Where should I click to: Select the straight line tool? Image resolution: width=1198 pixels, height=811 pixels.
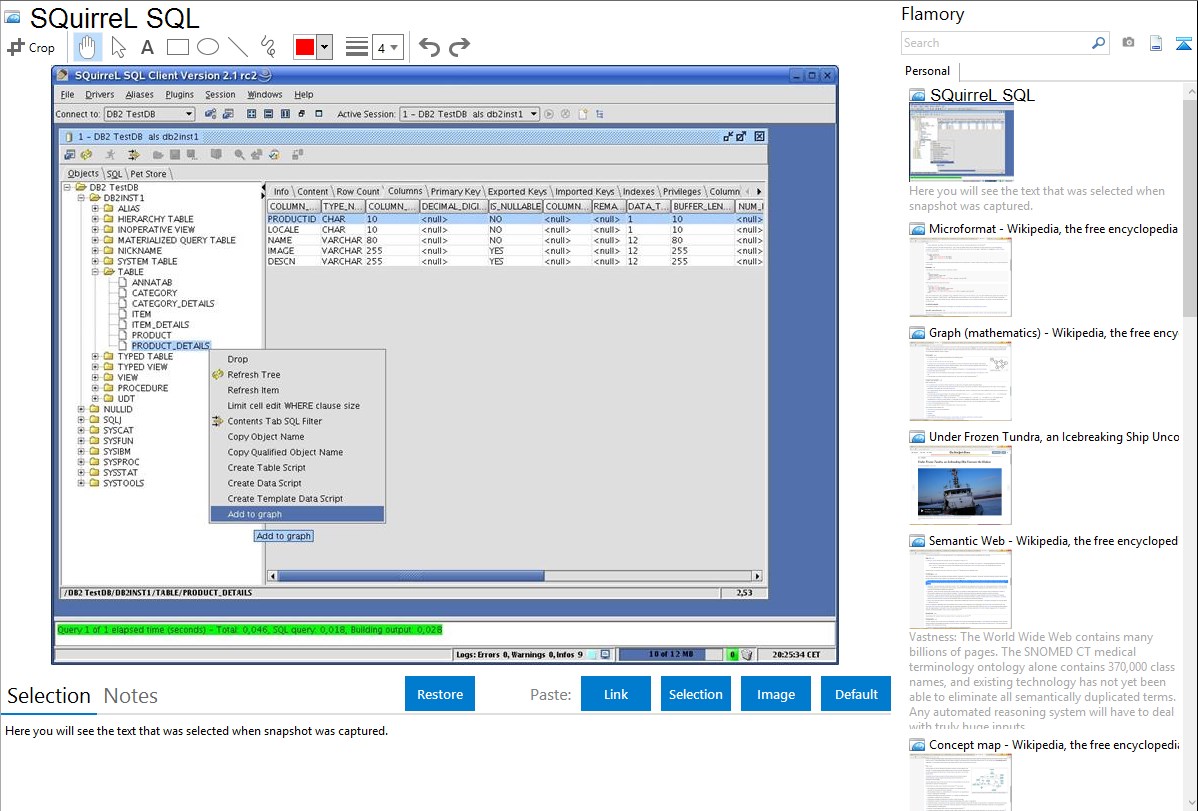tap(238, 47)
